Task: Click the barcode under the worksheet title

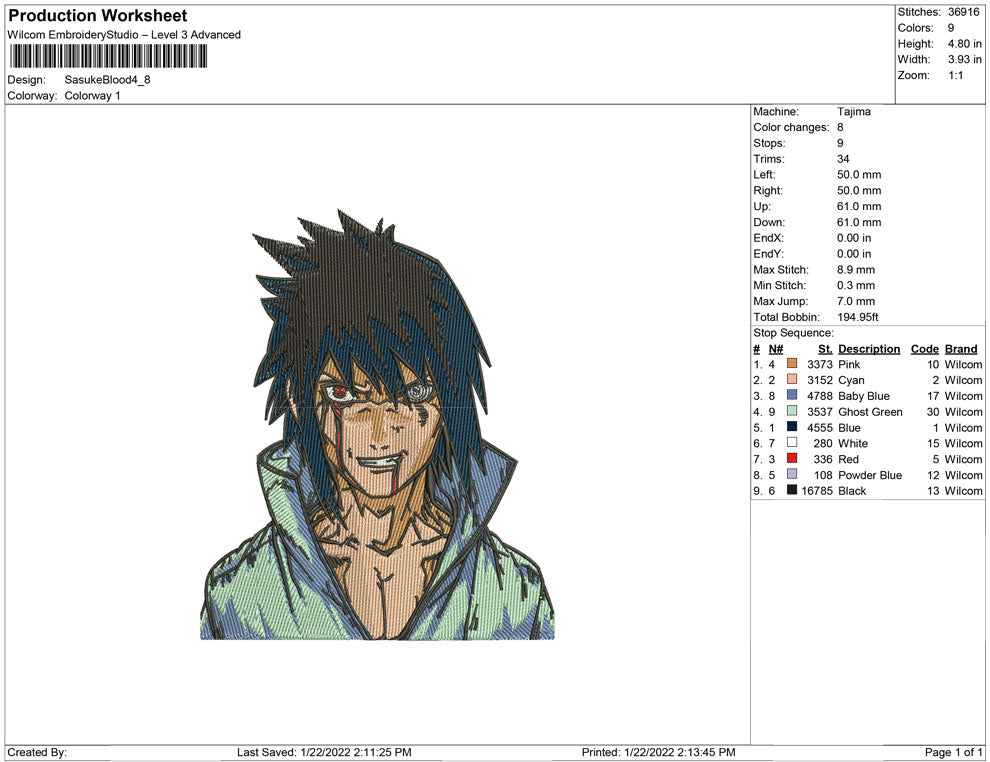Action: coord(108,56)
